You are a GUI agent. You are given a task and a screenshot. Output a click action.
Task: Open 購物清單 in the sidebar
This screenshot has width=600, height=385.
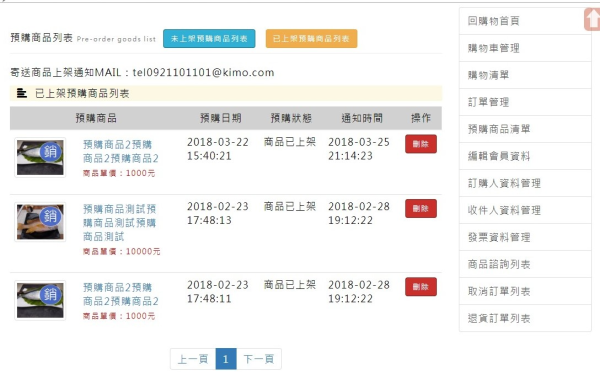coord(525,75)
